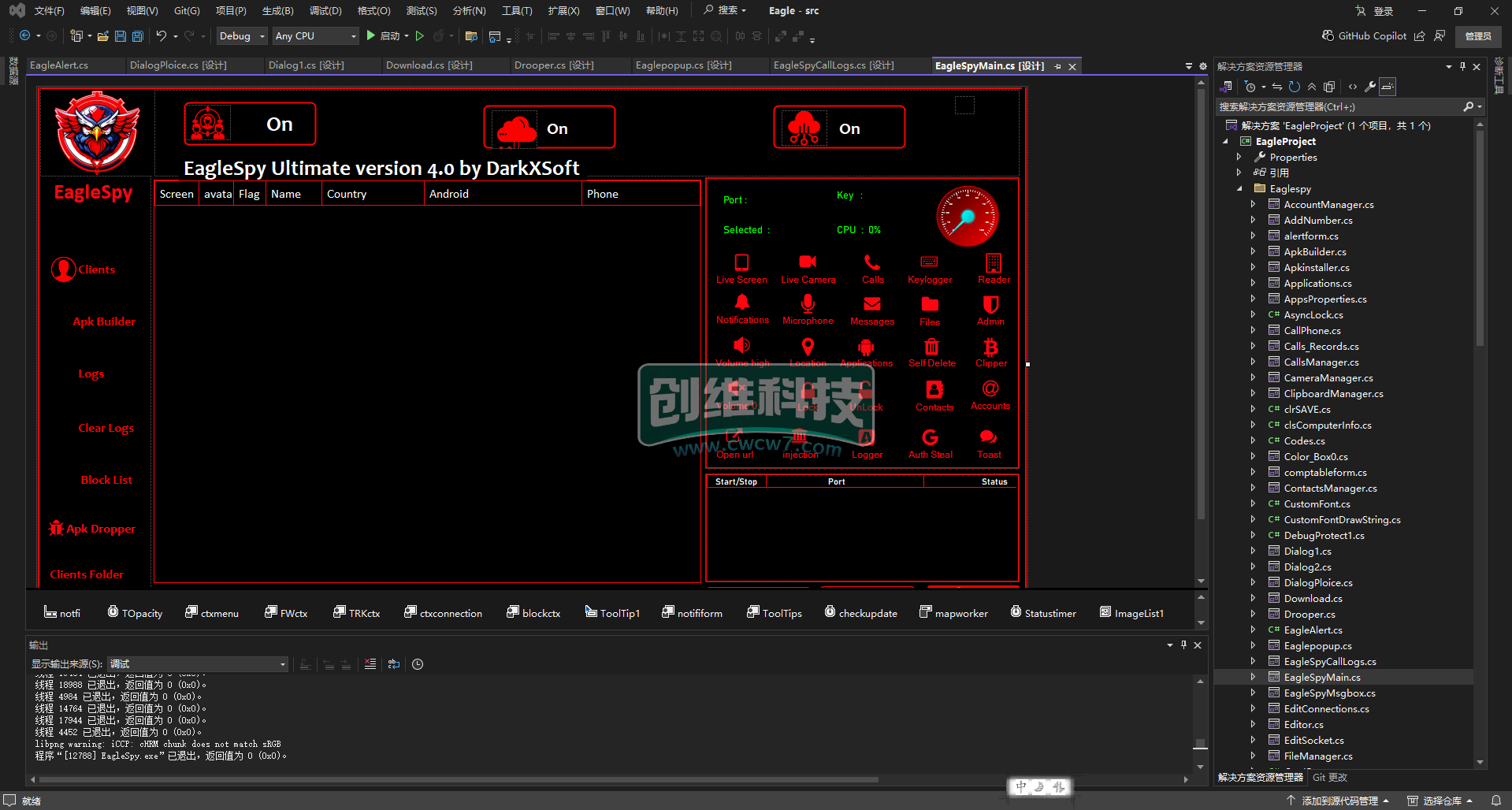Viewport: 1512px width, 810px height.
Task: Expand the AccountManager.cs tree node
Action: click(1253, 205)
